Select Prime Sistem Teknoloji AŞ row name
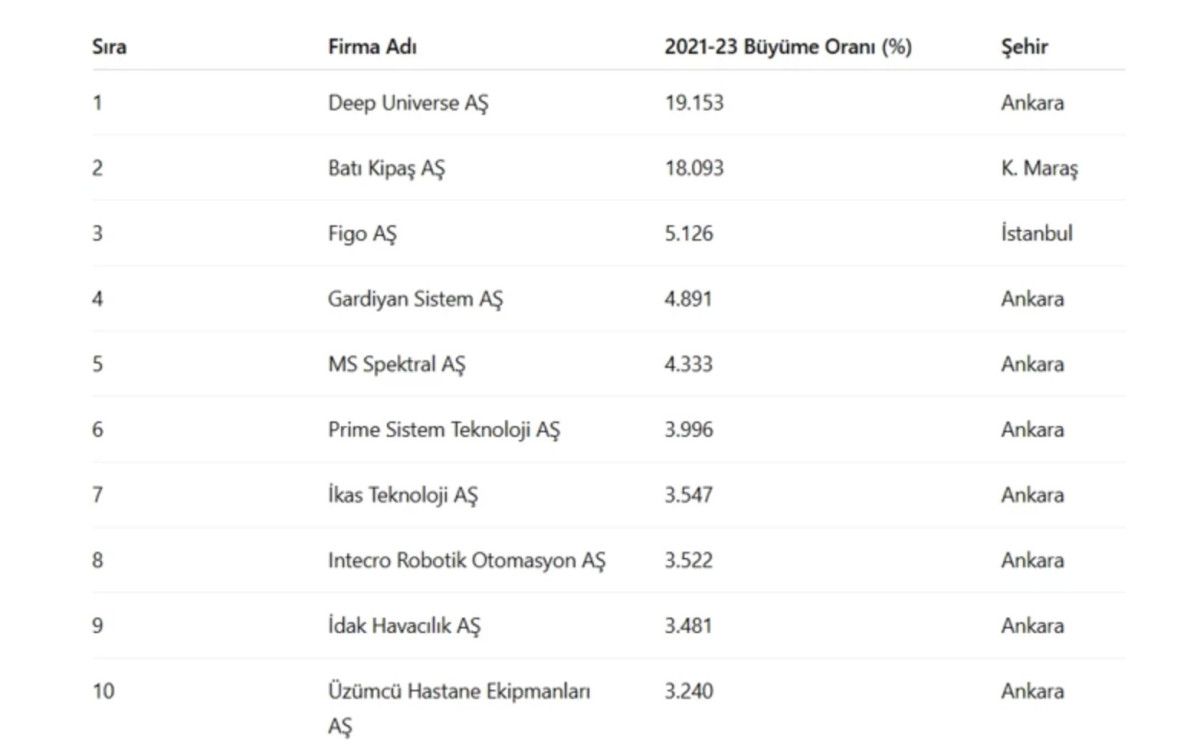Screen dimensions: 1200x748 [443, 430]
